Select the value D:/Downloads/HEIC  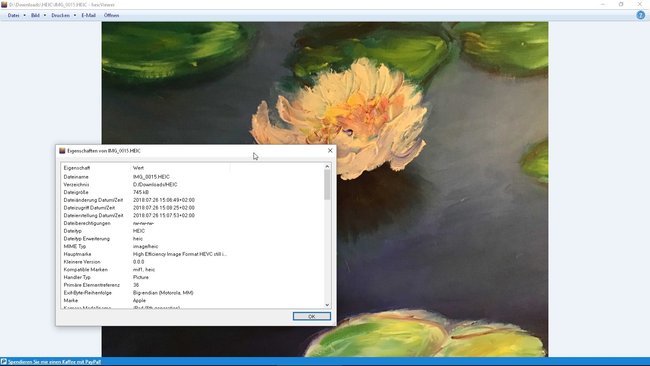point(155,184)
